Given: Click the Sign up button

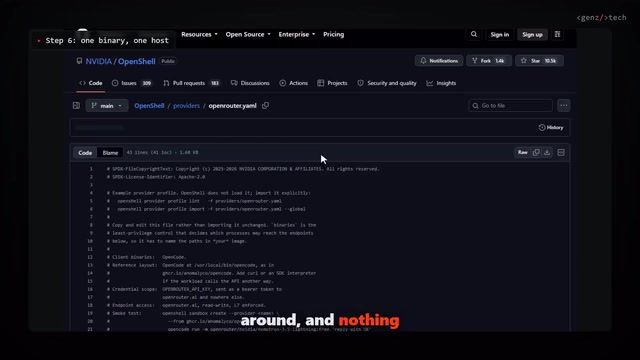Looking at the screenshot, I should pos(532,35).
